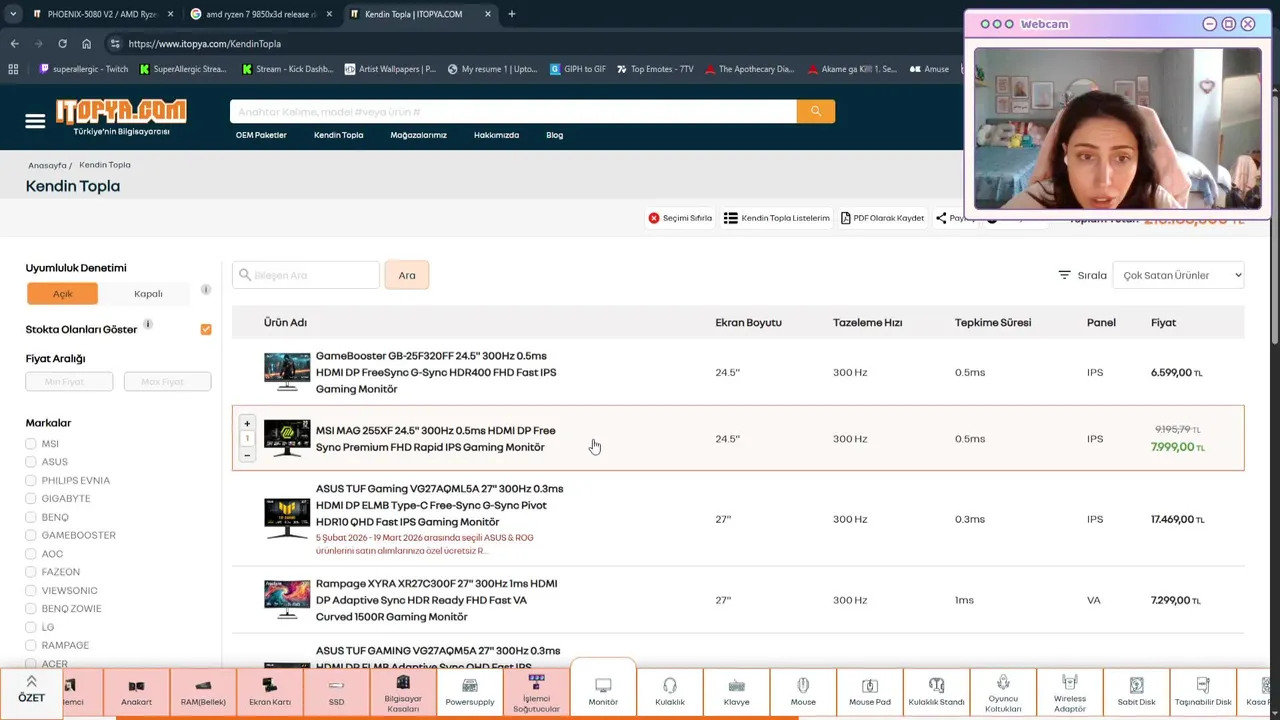This screenshot has height=720, width=1280.
Task: Click the info icon beside Stokta Olanları Göster
Action: point(148,324)
